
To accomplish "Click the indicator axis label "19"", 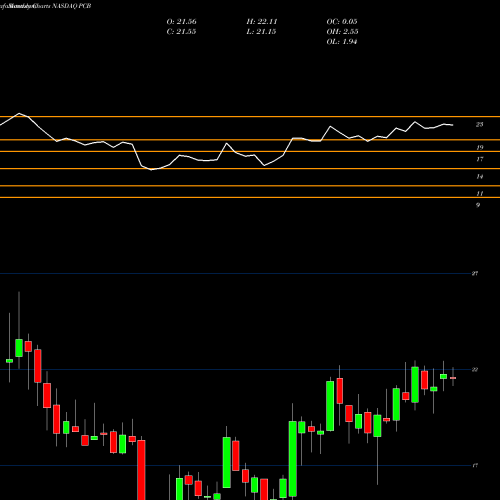I will [479, 148].
